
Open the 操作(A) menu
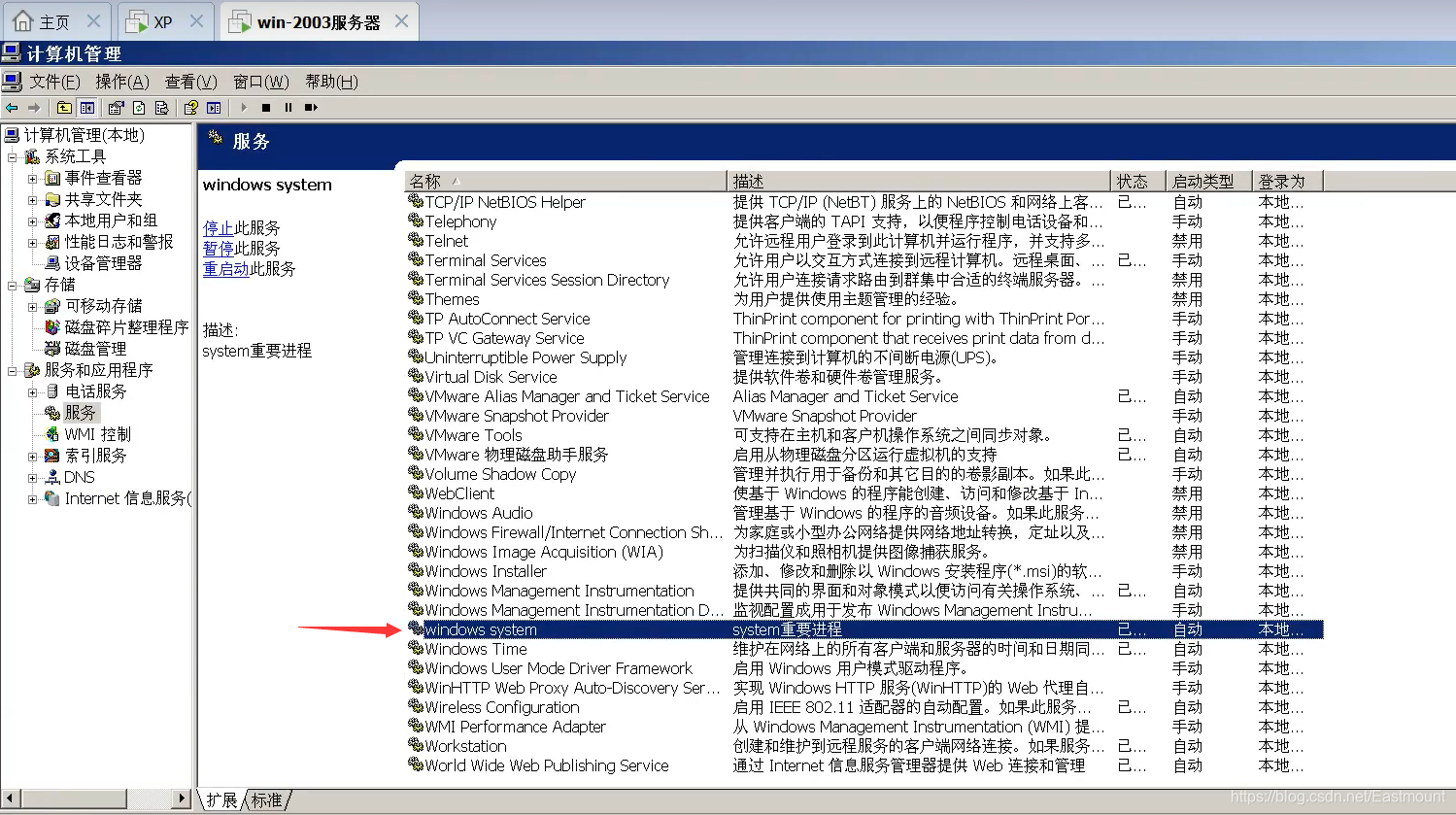coord(122,82)
